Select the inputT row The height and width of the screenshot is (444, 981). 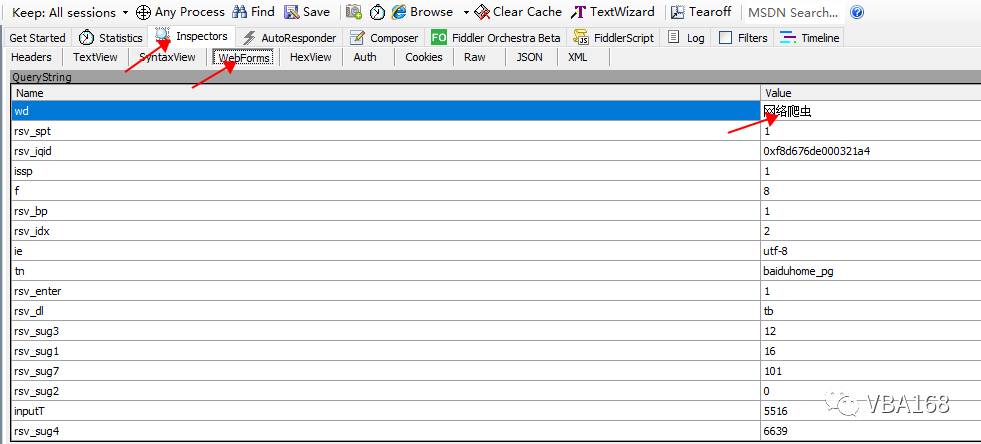click(x=496, y=411)
